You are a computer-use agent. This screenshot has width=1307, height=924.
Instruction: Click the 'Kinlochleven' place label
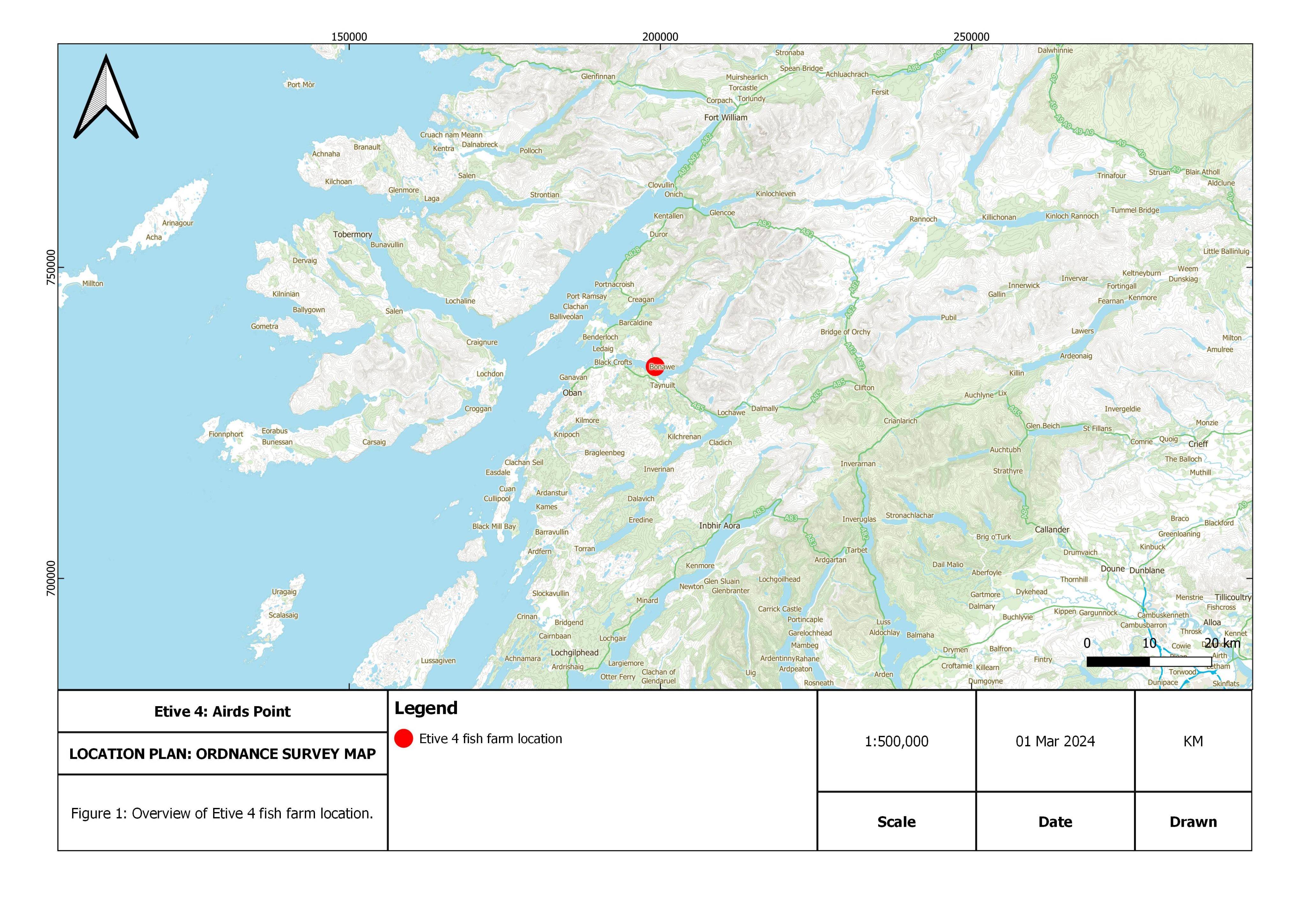[x=776, y=194]
